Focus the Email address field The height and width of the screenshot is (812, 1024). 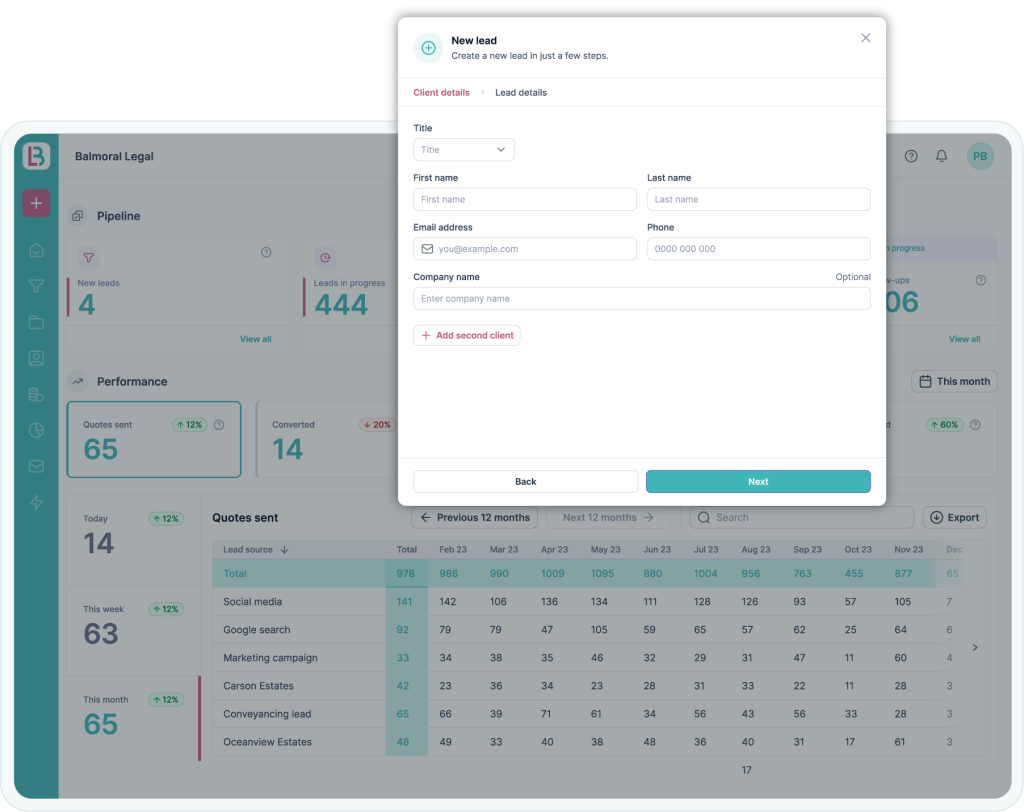click(525, 249)
